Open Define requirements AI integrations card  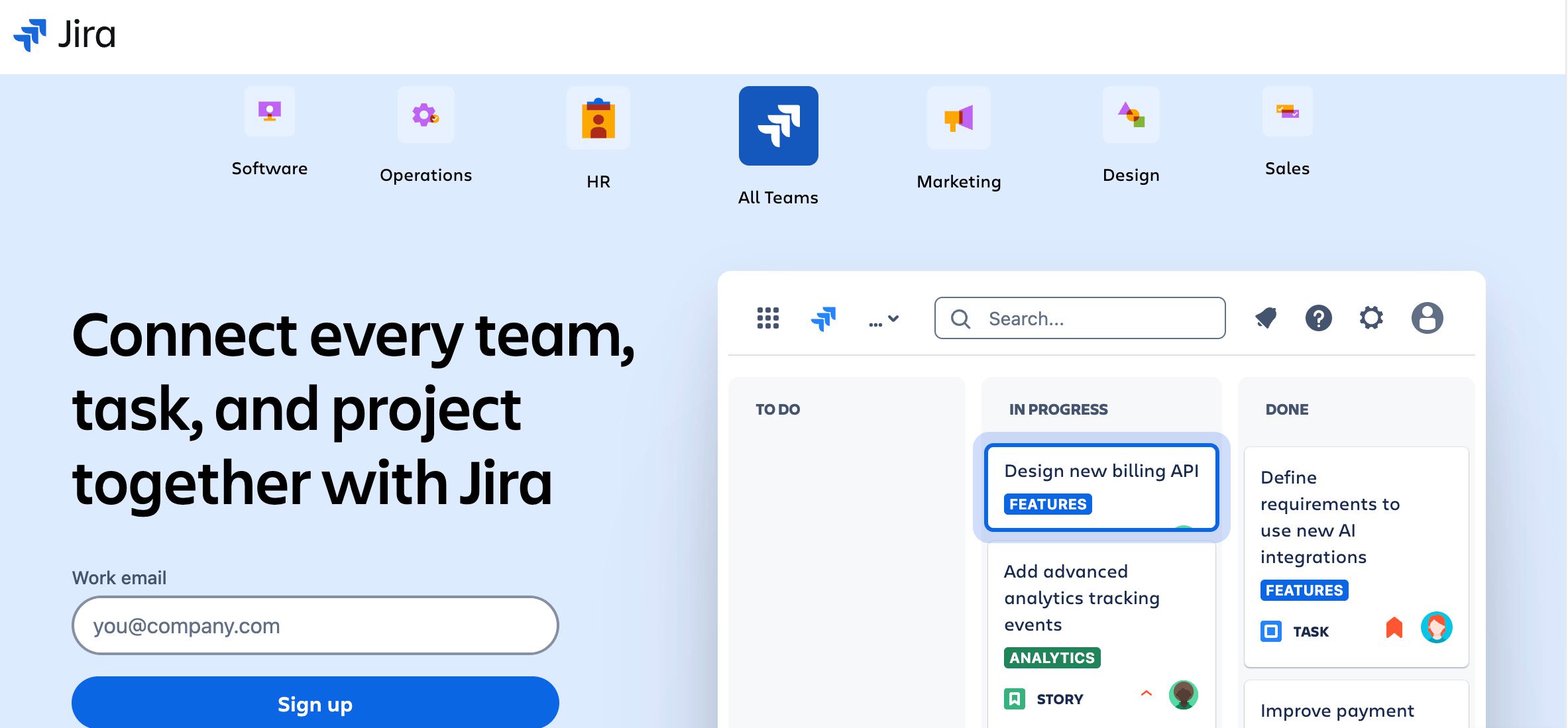[1357, 556]
